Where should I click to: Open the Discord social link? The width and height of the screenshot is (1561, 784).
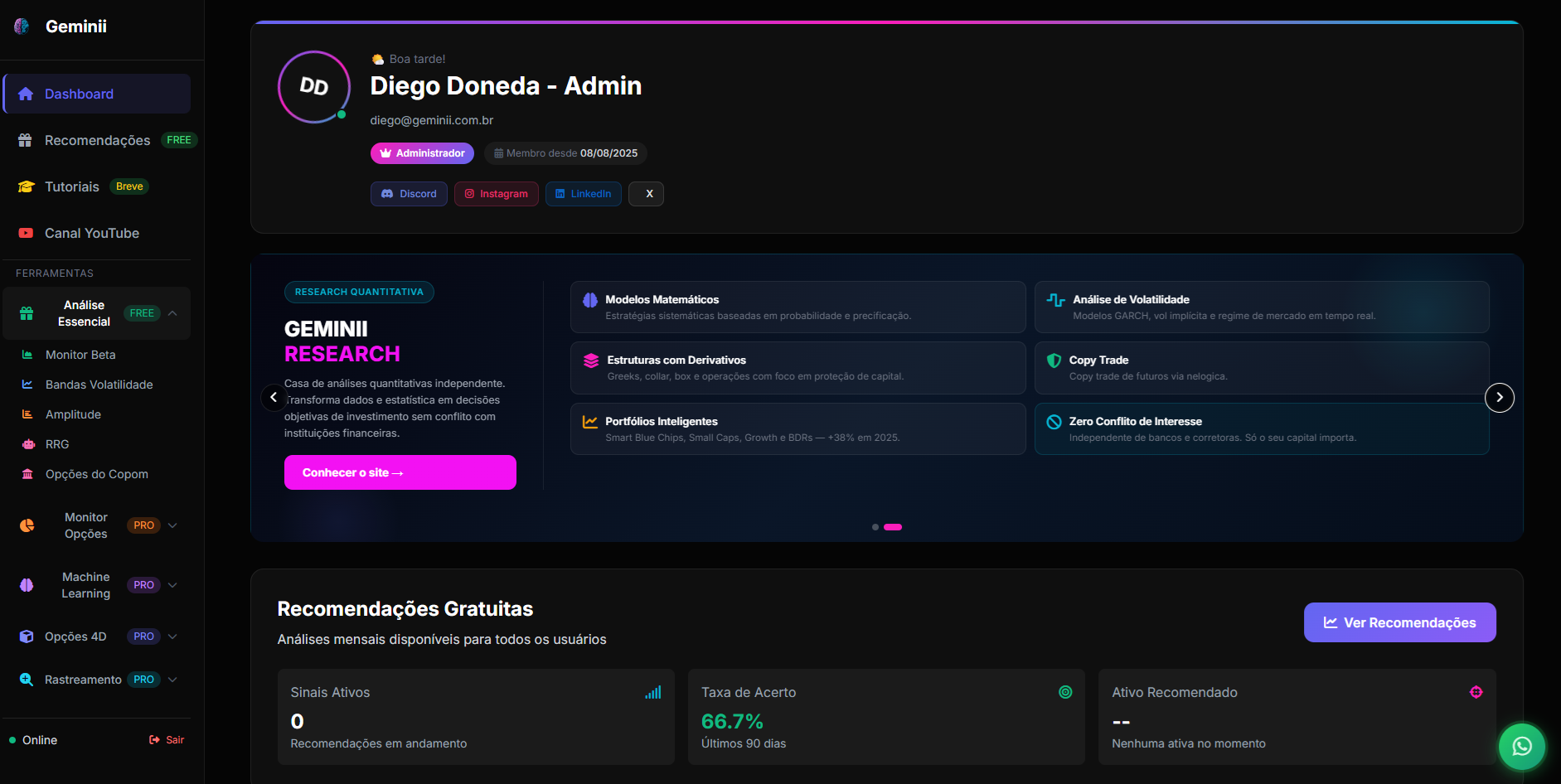tap(409, 194)
